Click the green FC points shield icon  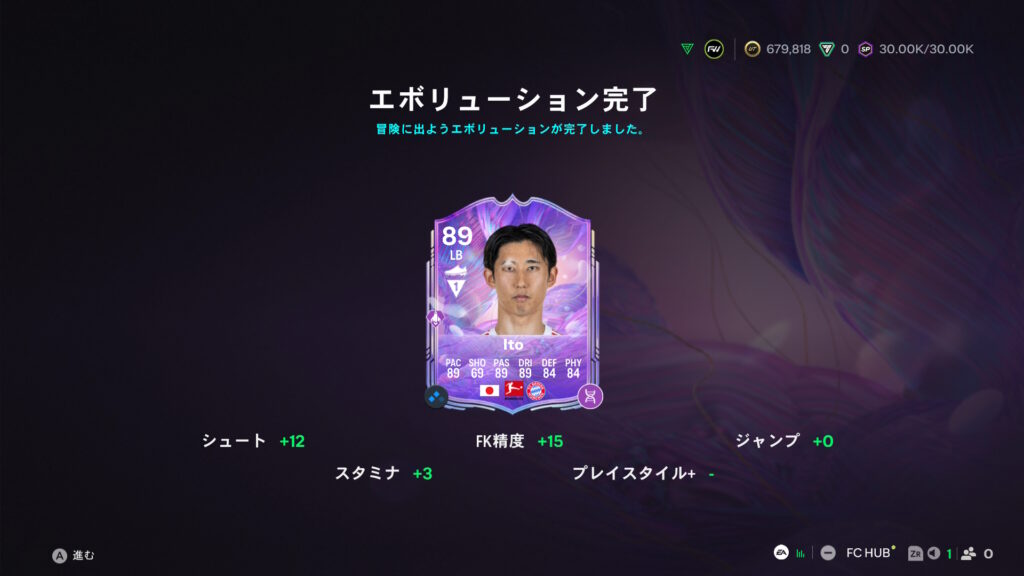click(827, 49)
